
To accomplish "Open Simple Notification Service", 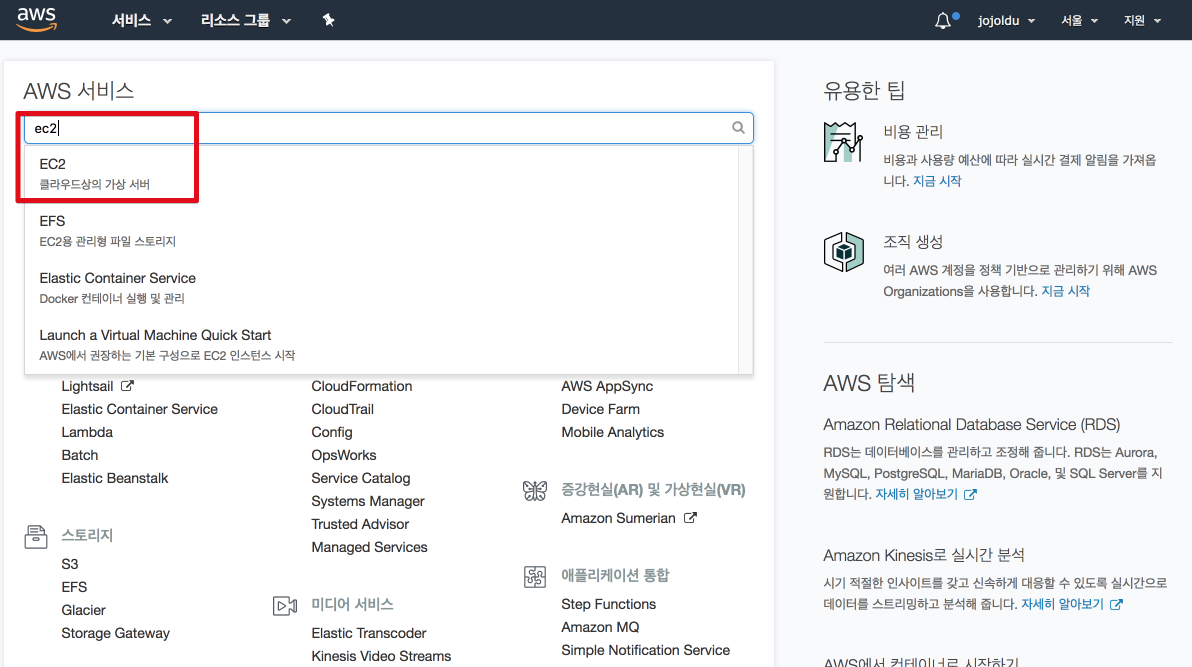I will tap(645, 650).
